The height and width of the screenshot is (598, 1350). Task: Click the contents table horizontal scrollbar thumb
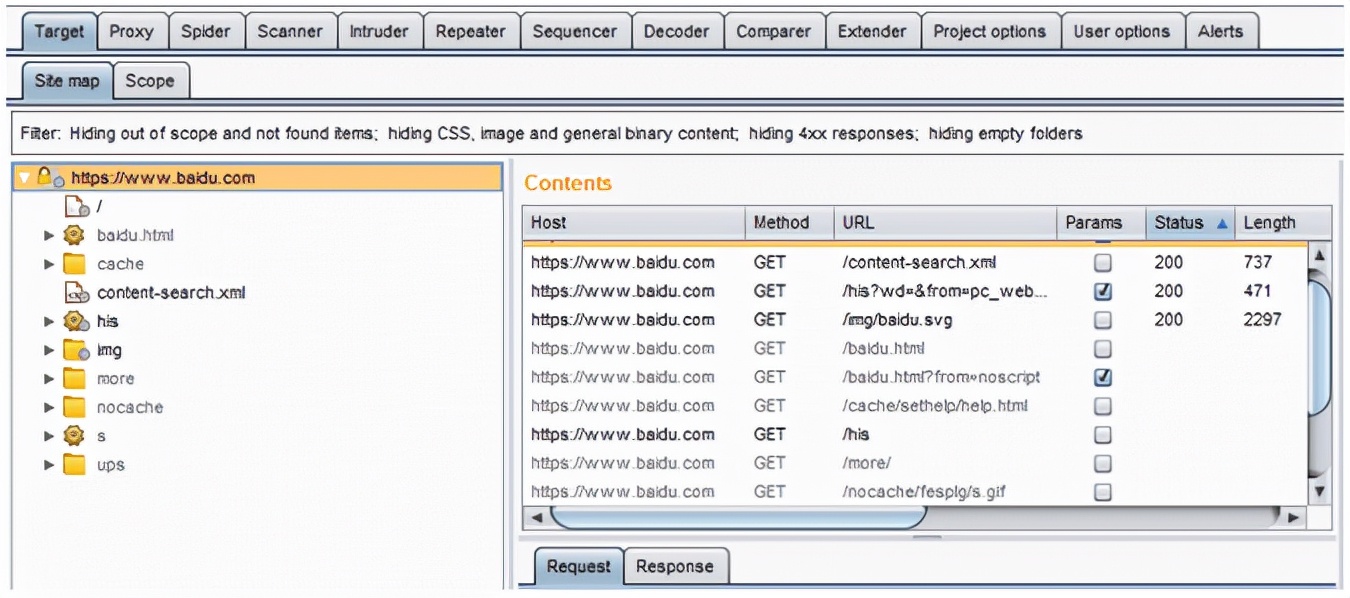(738, 517)
